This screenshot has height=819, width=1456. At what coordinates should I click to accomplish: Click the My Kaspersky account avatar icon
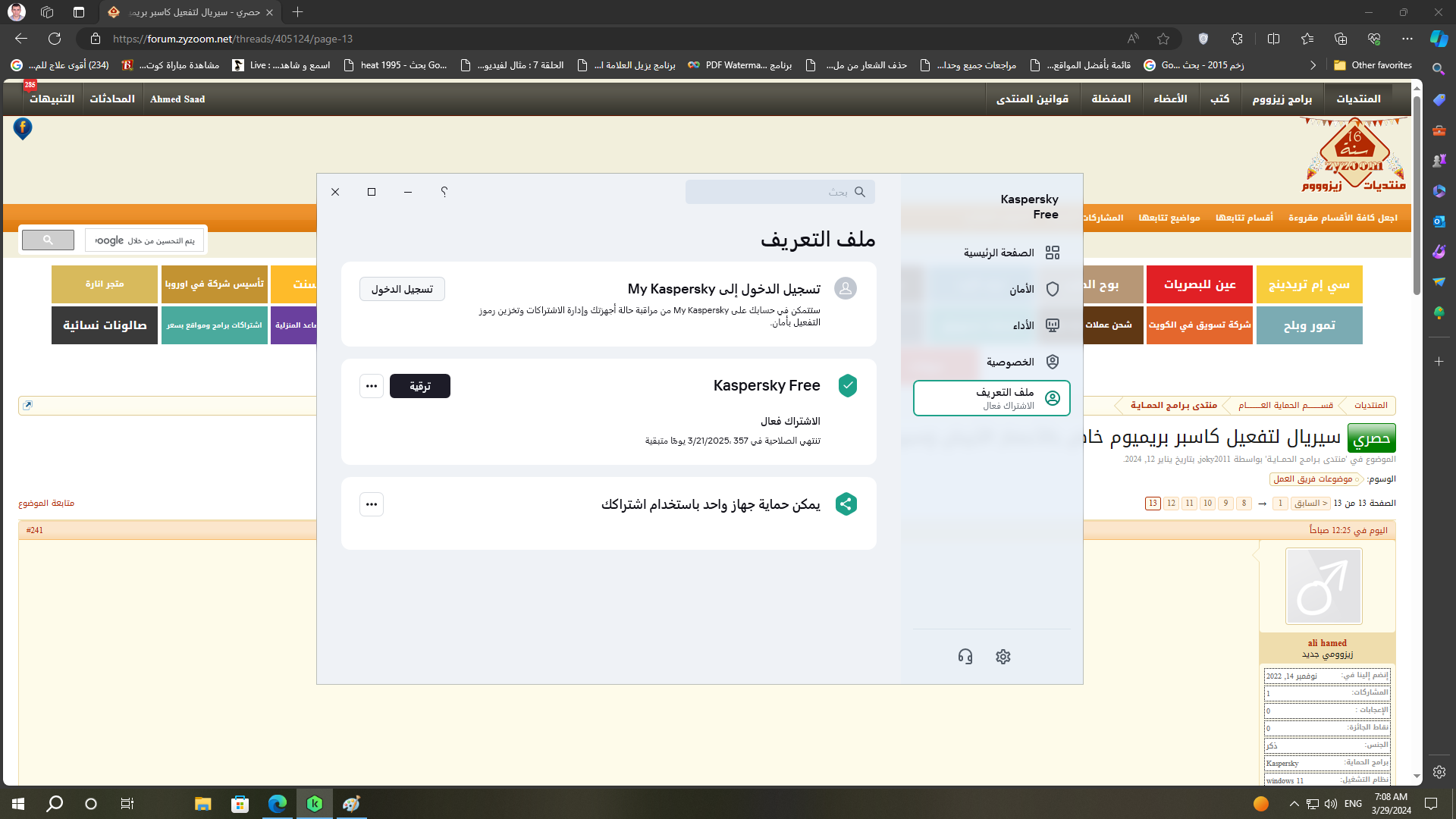[846, 288]
